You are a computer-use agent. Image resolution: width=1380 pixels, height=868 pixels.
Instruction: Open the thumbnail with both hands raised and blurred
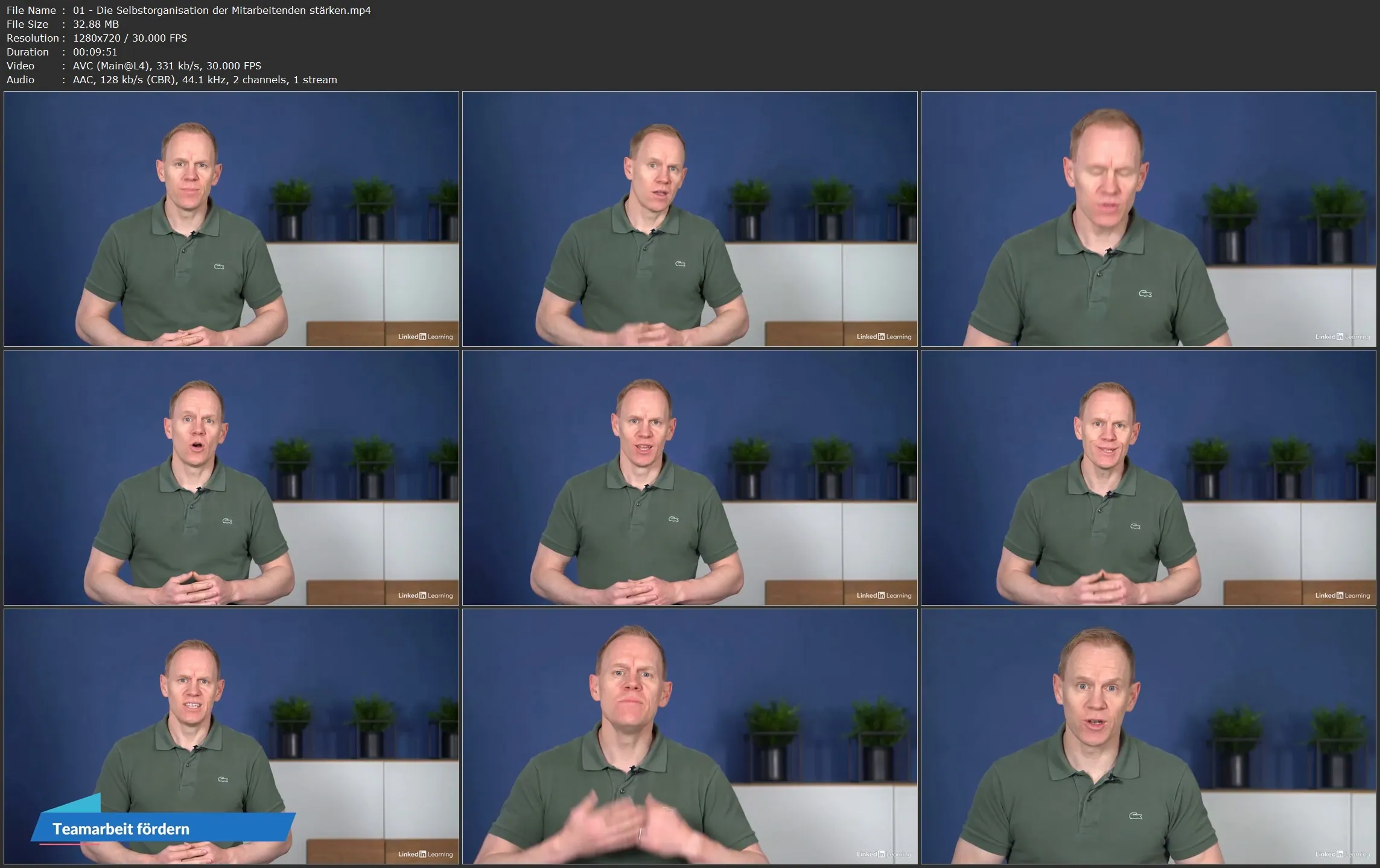point(690,737)
